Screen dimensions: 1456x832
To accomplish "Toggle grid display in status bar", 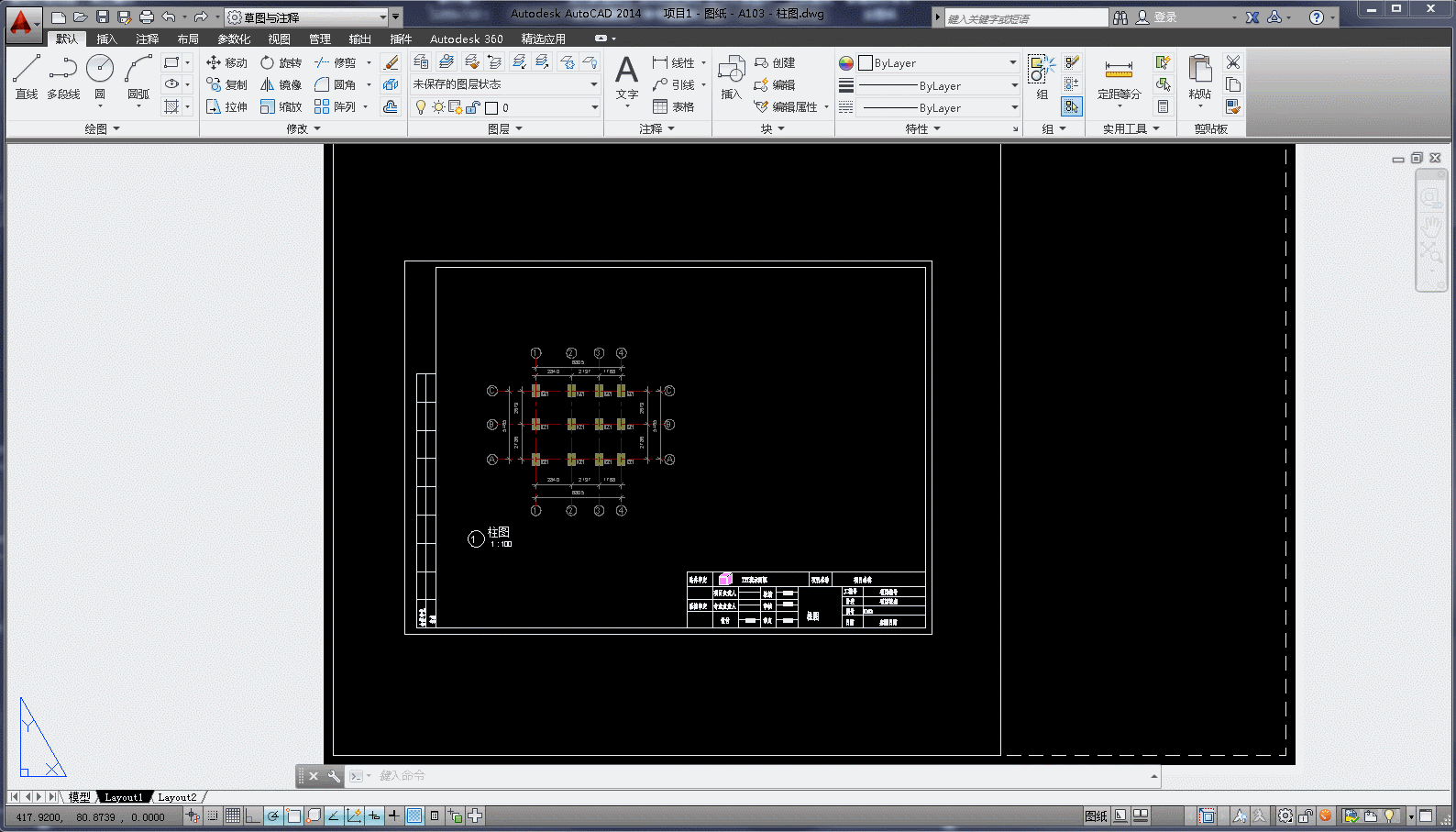I will 233,815.
